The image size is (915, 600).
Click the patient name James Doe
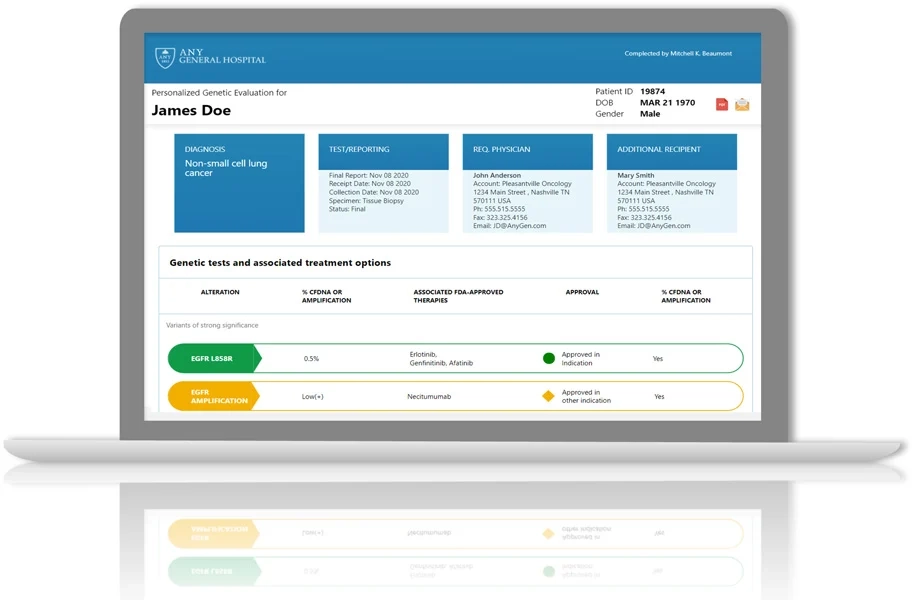tap(191, 111)
